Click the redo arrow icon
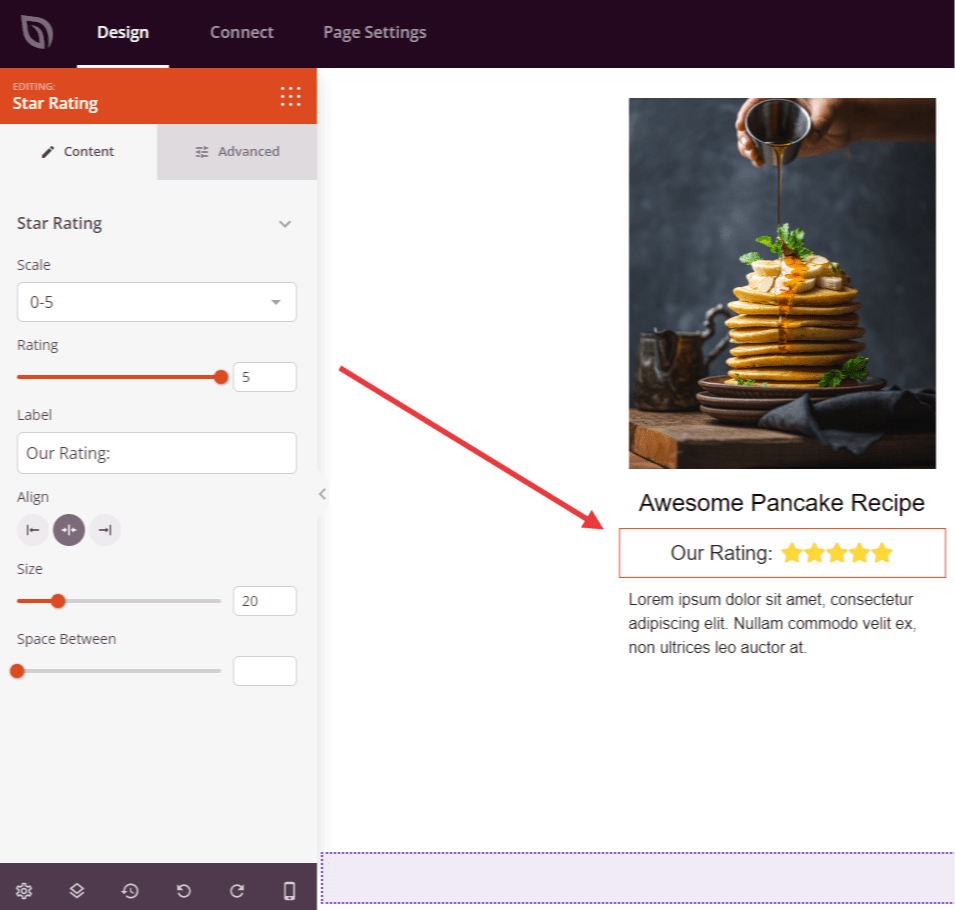Viewport: 955px width, 910px height. 236,890
